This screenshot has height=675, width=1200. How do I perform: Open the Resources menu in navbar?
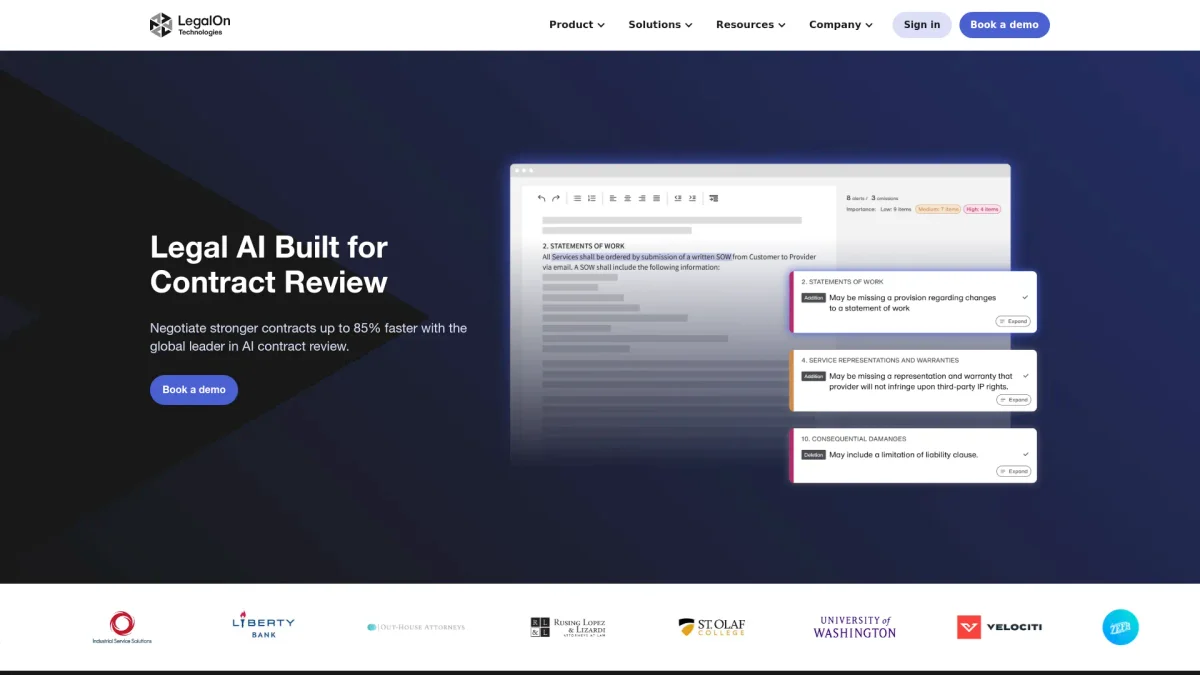(750, 25)
